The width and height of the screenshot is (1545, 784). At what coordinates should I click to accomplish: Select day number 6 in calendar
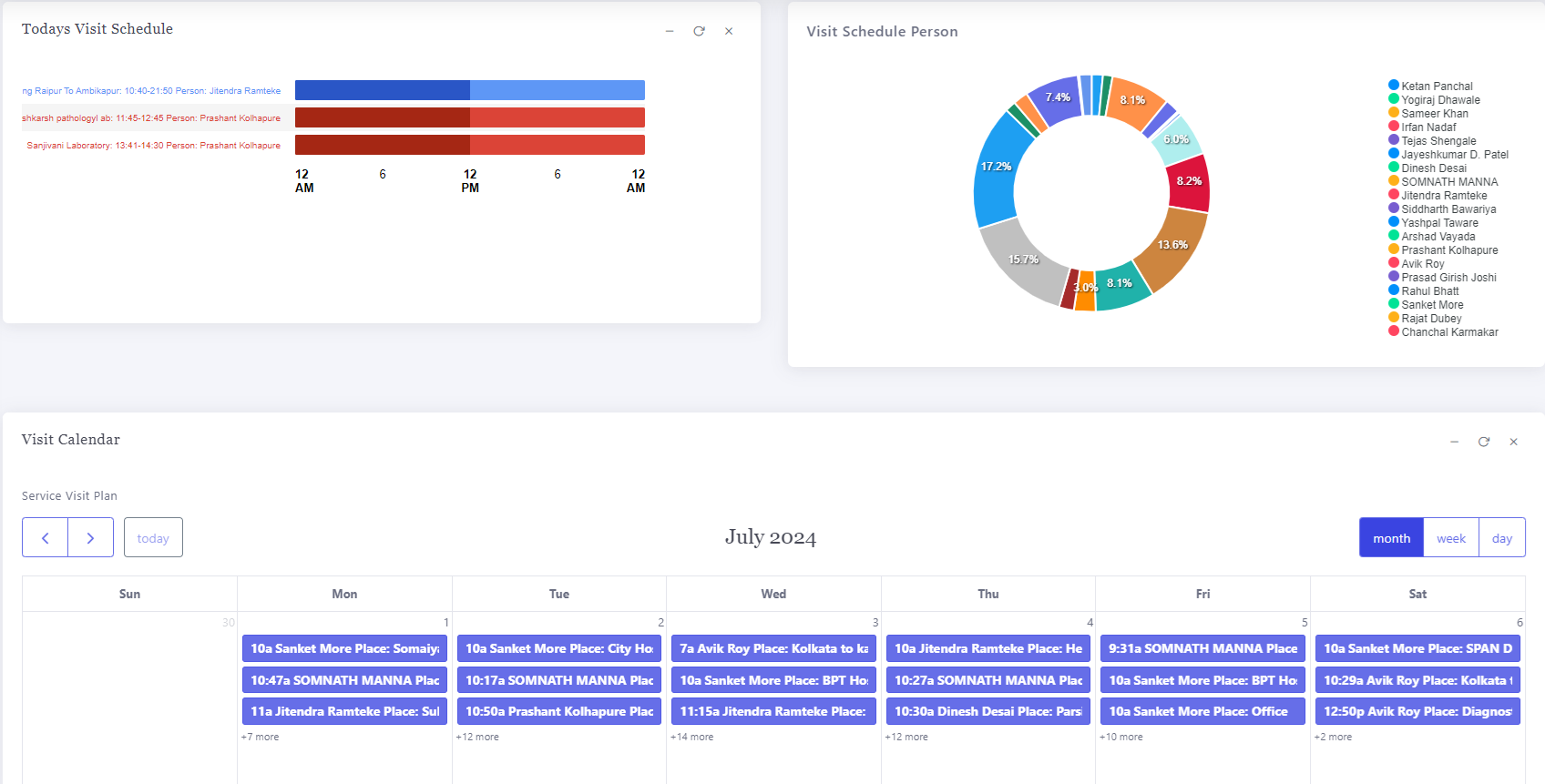tap(1519, 622)
